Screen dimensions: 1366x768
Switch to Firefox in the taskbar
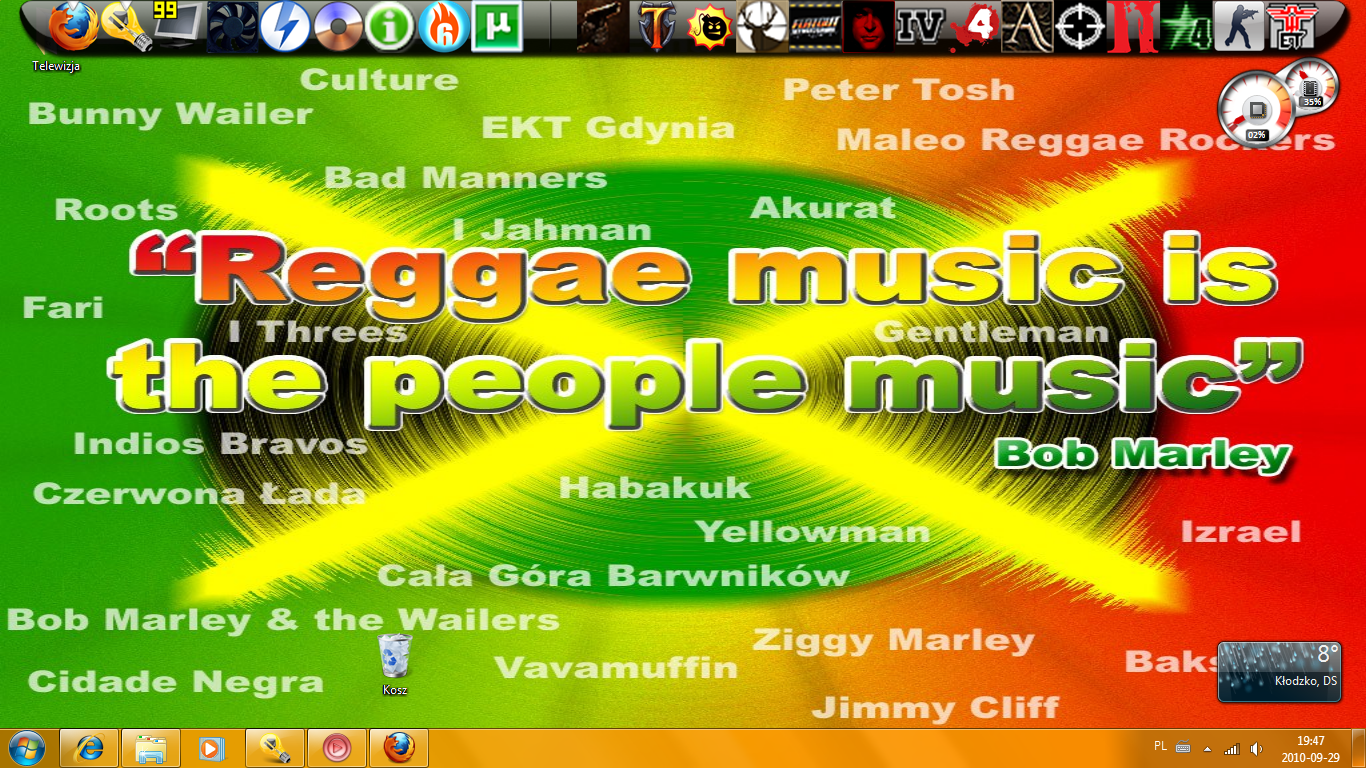coord(399,748)
